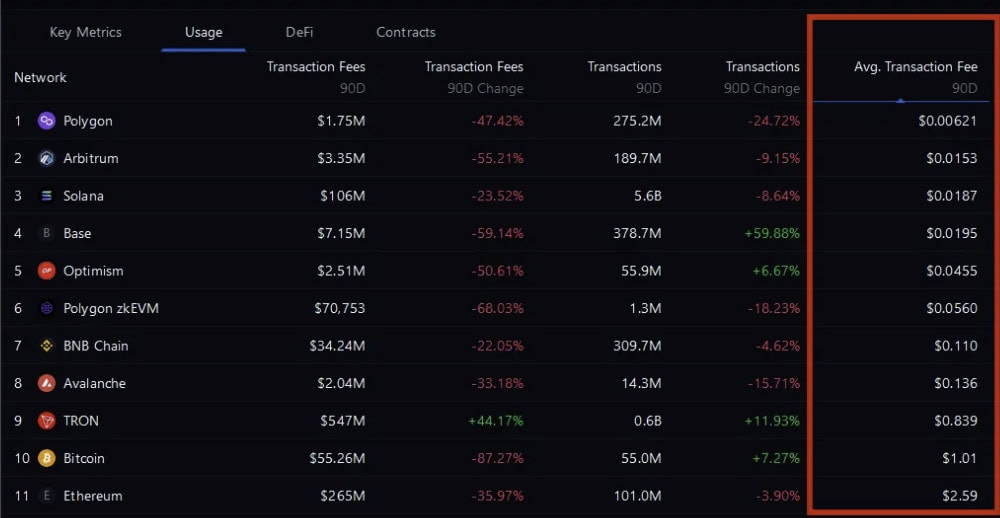Open the Base network name link
Screen dimensions: 1000x518
coord(77,233)
